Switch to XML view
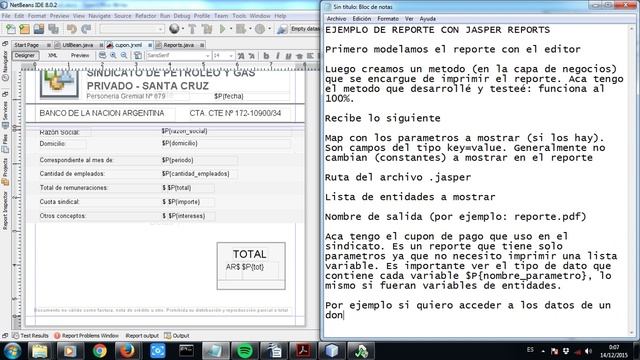This screenshot has width=640, height=360. pyautogui.click(x=53, y=56)
